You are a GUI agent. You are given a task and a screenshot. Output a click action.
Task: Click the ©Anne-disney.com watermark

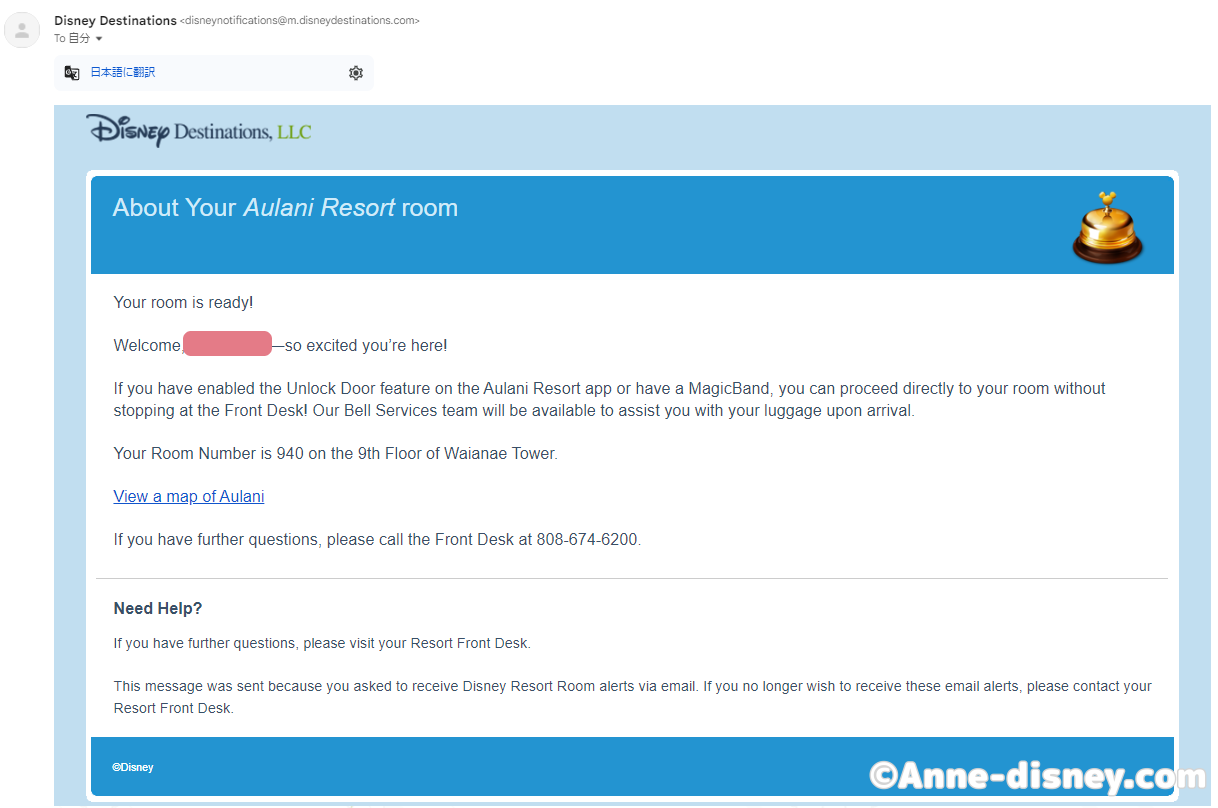(x=1038, y=776)
